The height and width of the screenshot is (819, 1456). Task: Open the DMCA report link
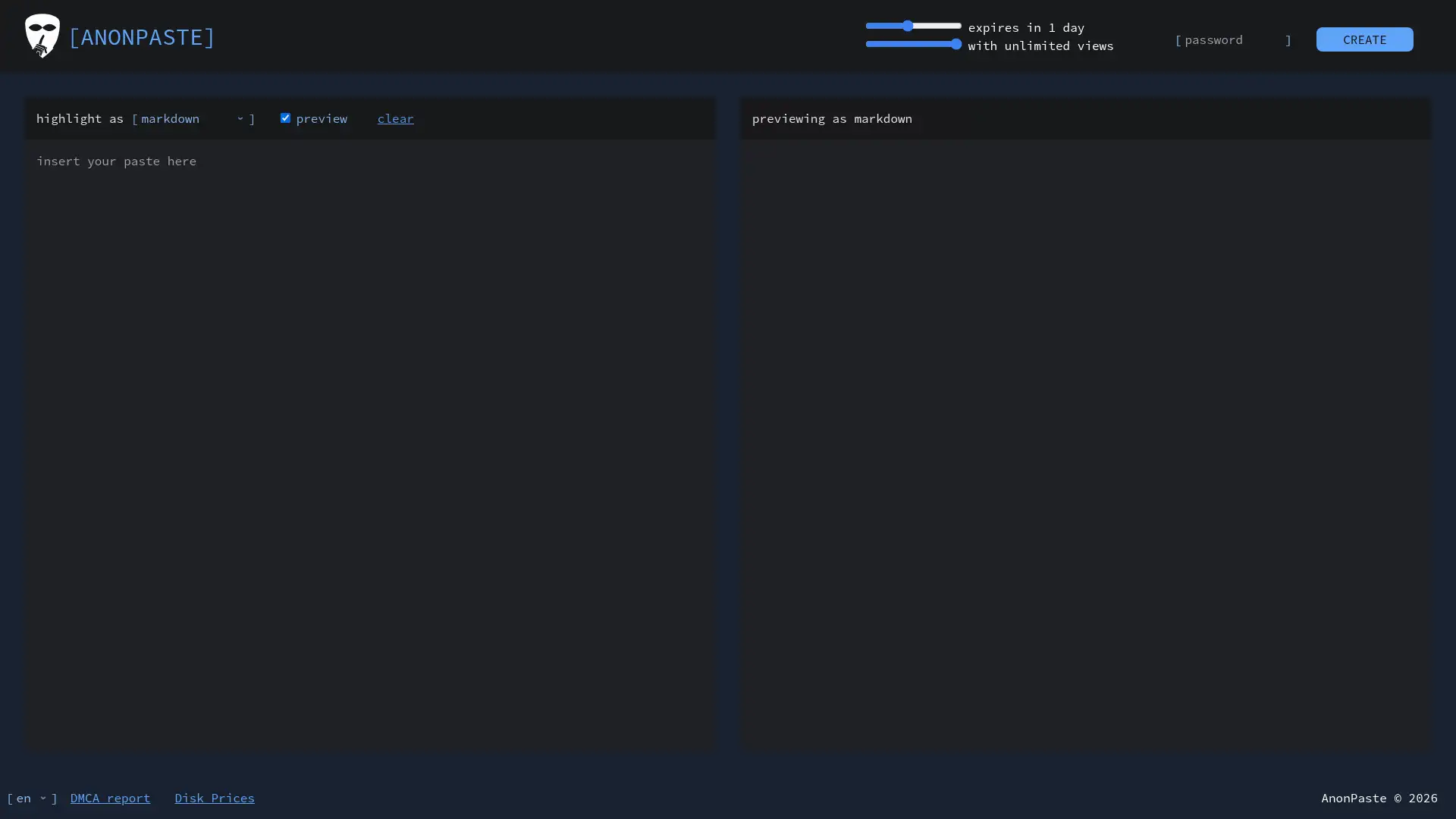(x=110, y=798)
